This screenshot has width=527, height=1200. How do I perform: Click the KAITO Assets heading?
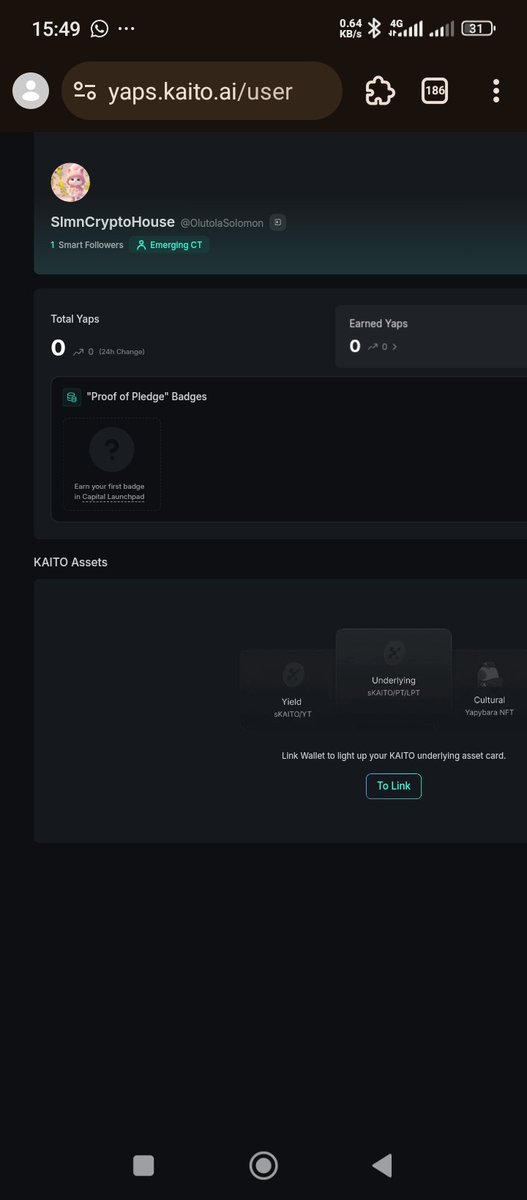point(70,562)
